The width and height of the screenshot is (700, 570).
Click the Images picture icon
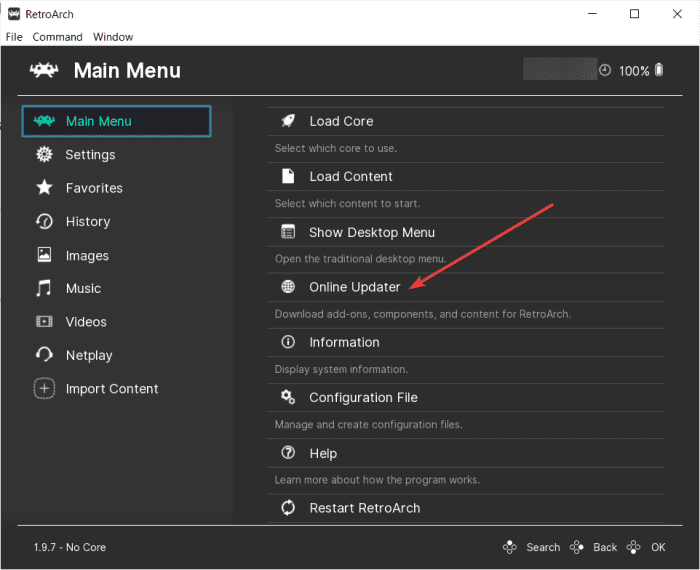(44, 255)
